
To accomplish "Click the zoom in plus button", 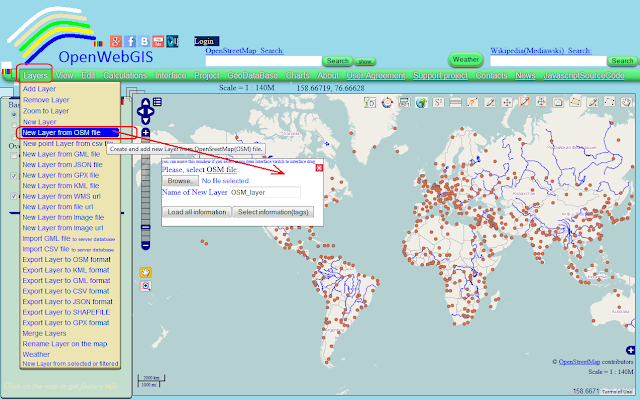I will 146,132.
